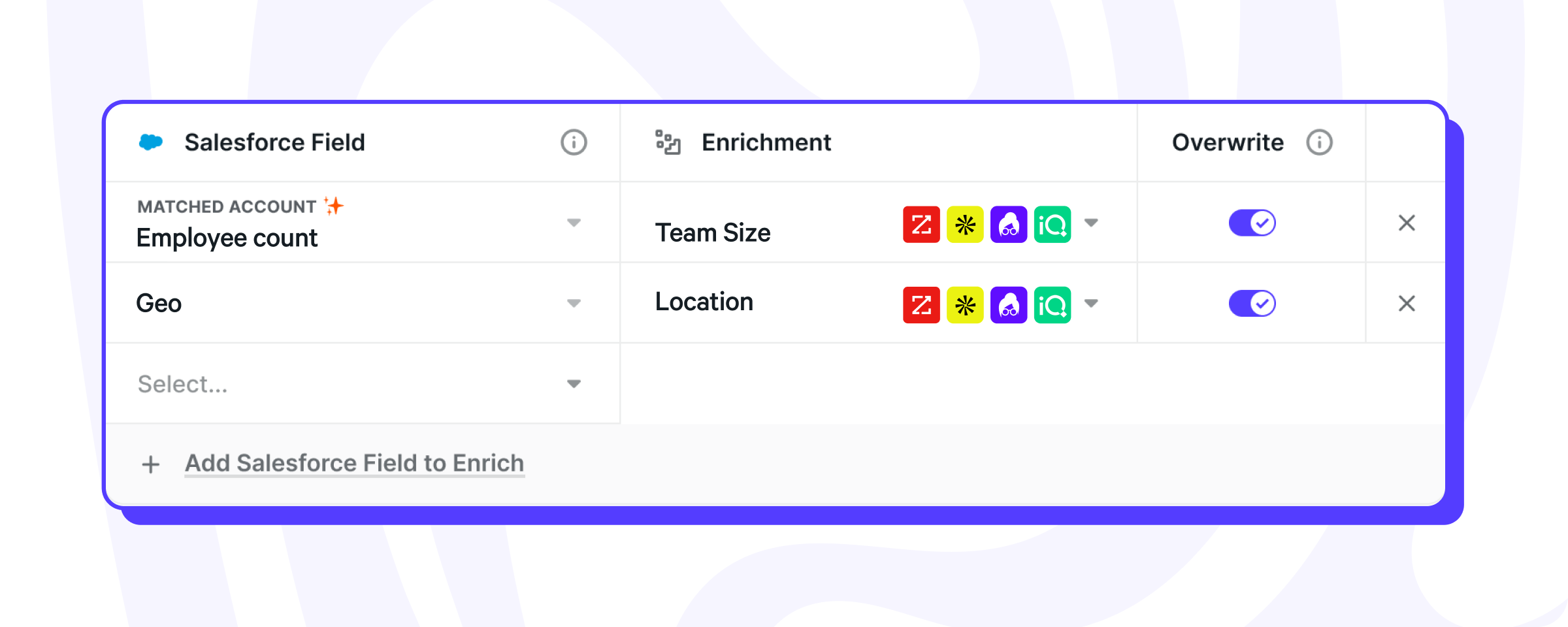The image size is (1568, 627).
Task: Disable Overwrite for the Employee count row
Action: tap(1252, 222)
